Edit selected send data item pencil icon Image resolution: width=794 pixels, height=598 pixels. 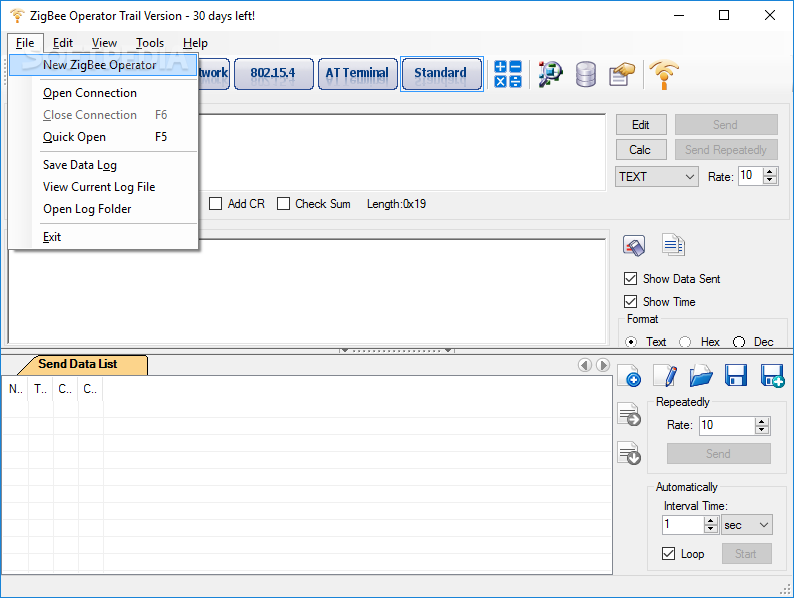point(665,376)
